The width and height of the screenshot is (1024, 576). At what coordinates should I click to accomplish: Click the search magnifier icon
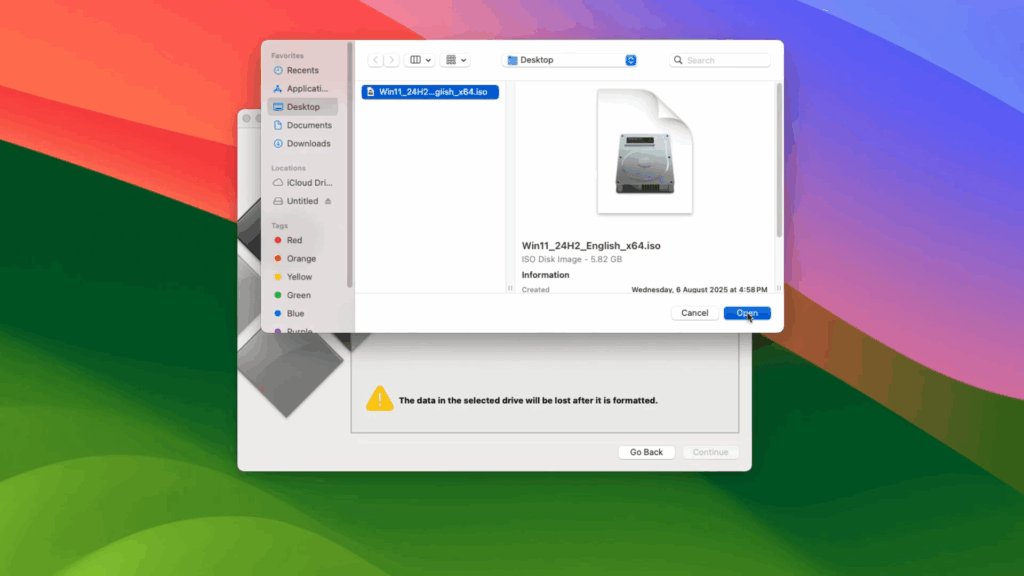coord(678,60)
